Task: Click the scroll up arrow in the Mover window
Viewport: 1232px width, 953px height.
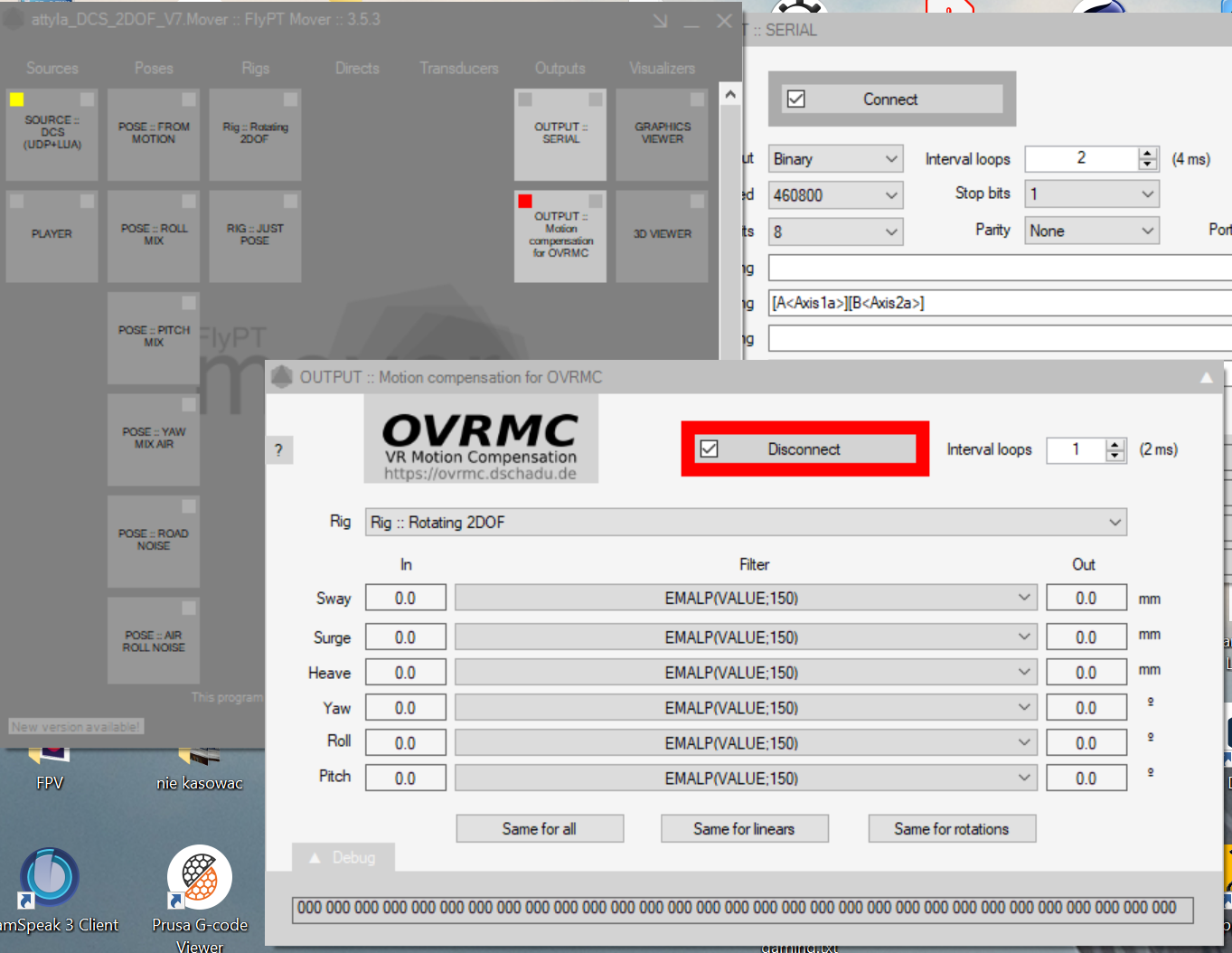Action: pyautogui.click(x=730, y=94)
